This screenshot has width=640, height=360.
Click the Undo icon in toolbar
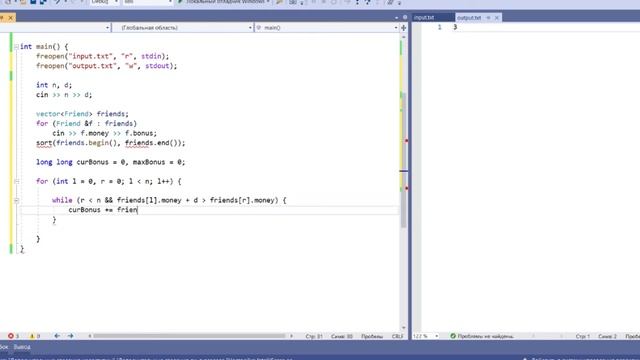pos(57,2)
